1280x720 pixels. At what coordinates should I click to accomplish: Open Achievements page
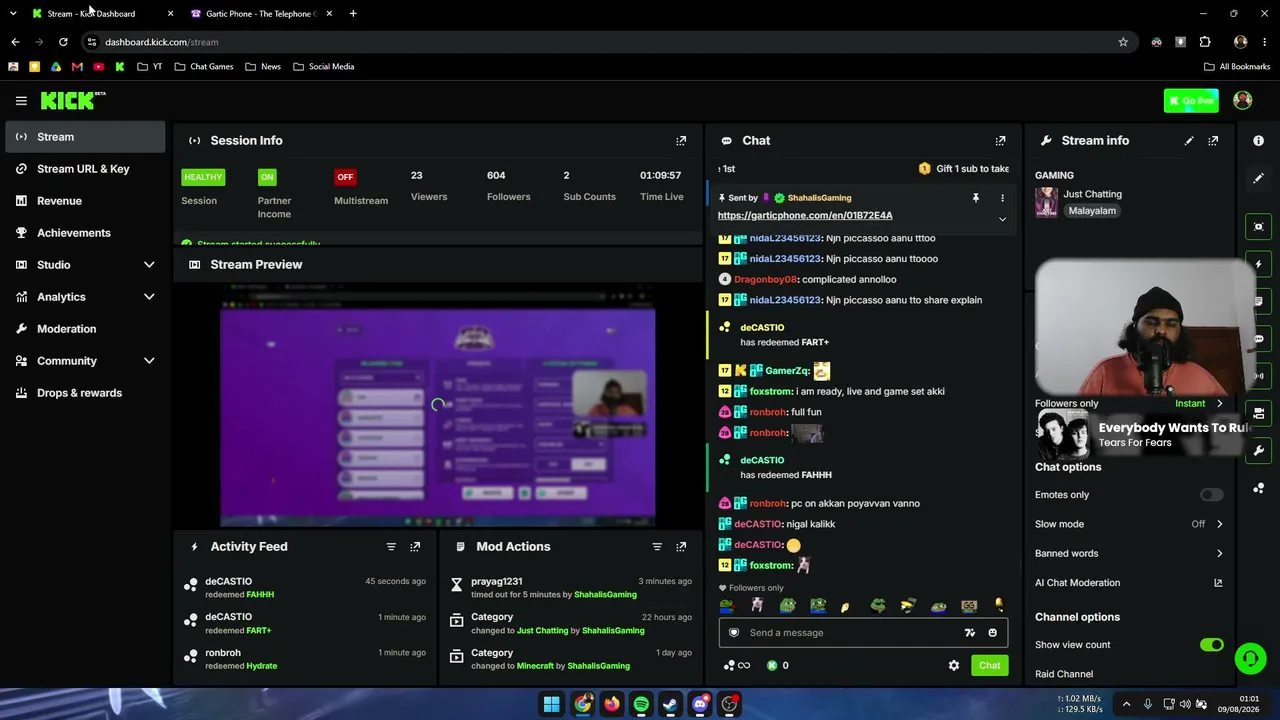pyautogui.click(x=85, y=233)
